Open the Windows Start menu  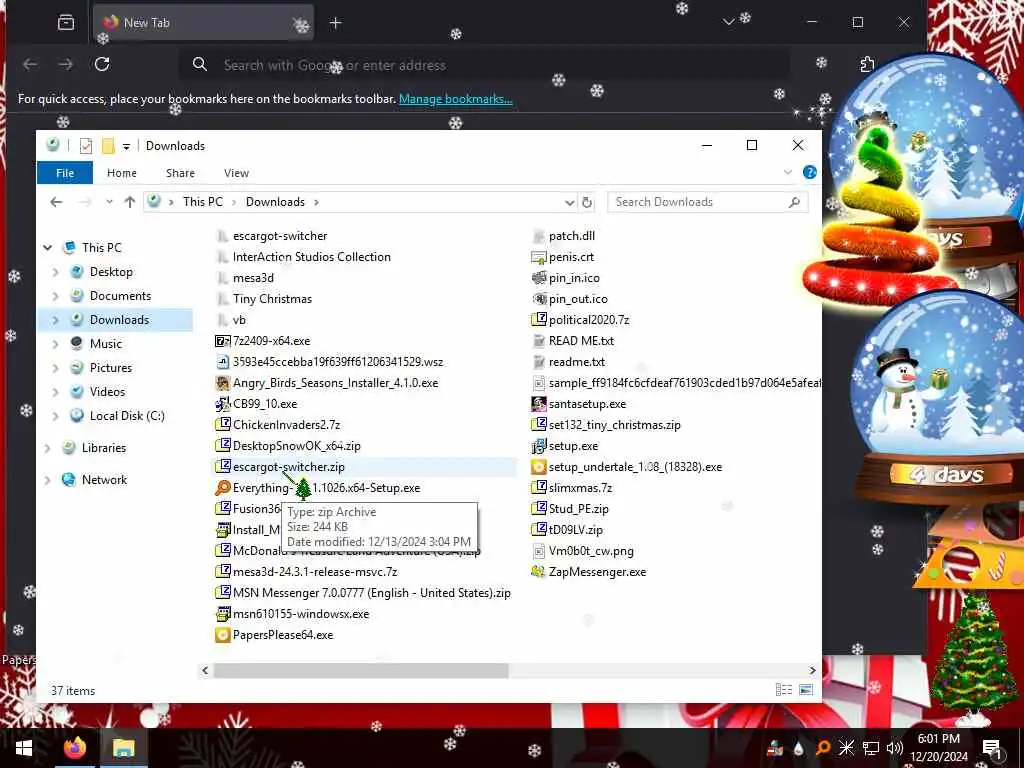(x=24, y=748)
